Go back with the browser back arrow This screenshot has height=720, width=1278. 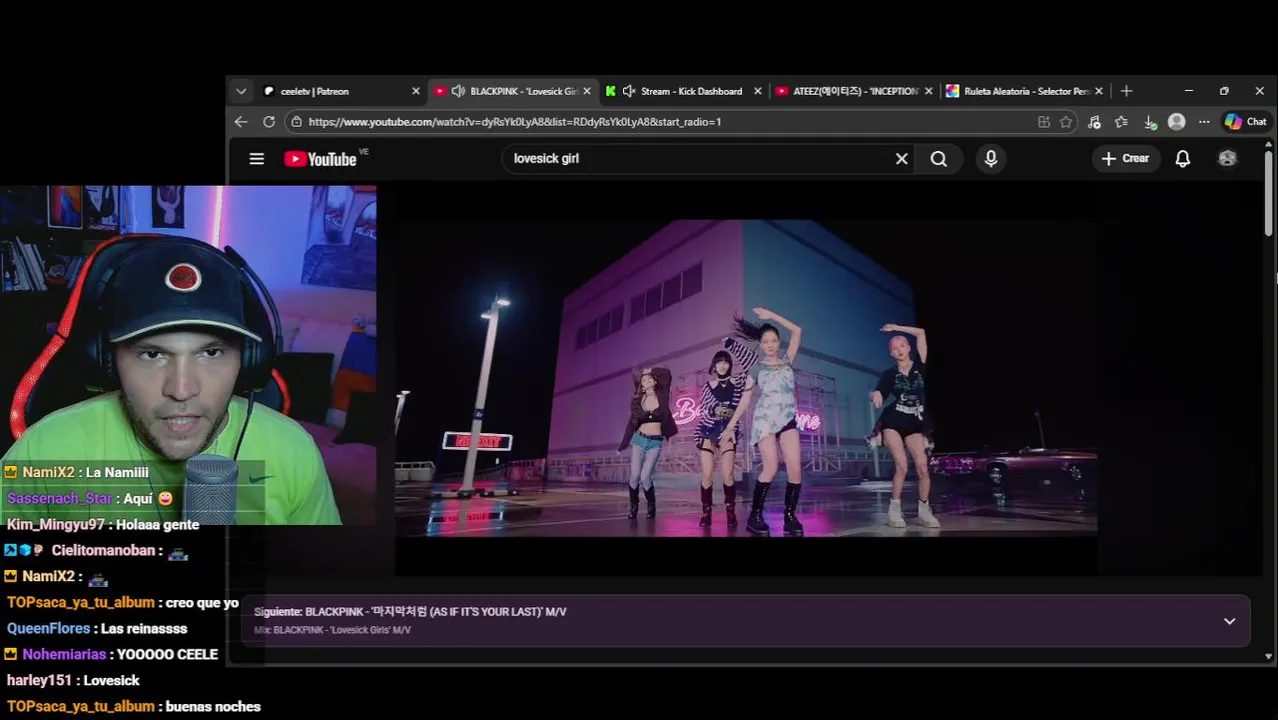pyautogui.click(x=241, y=122)
